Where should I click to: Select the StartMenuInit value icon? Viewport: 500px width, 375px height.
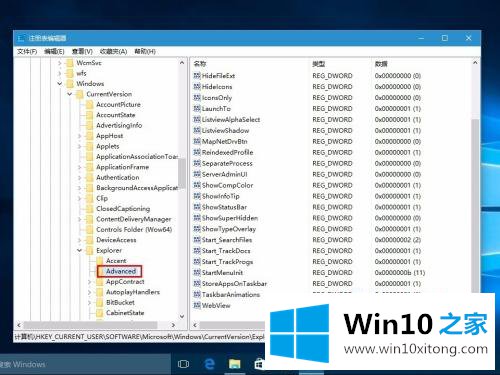(x=197, y=273)
